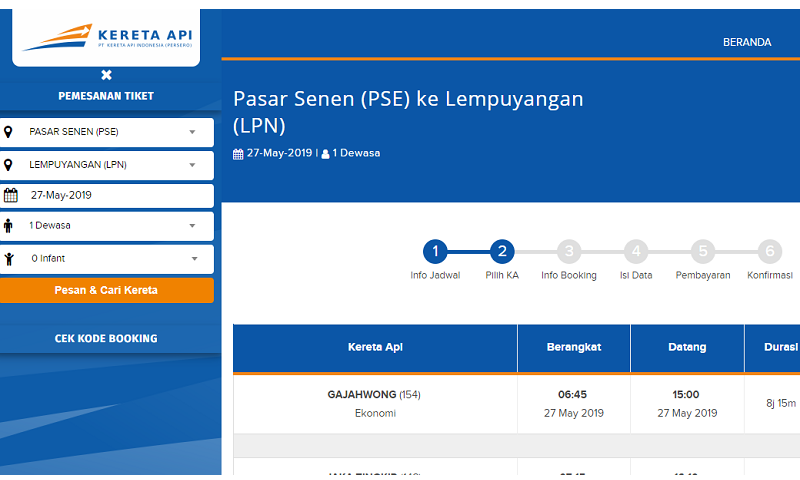Expand the 1 Dewasa passenger dropdown

click(x=112, y=226)
